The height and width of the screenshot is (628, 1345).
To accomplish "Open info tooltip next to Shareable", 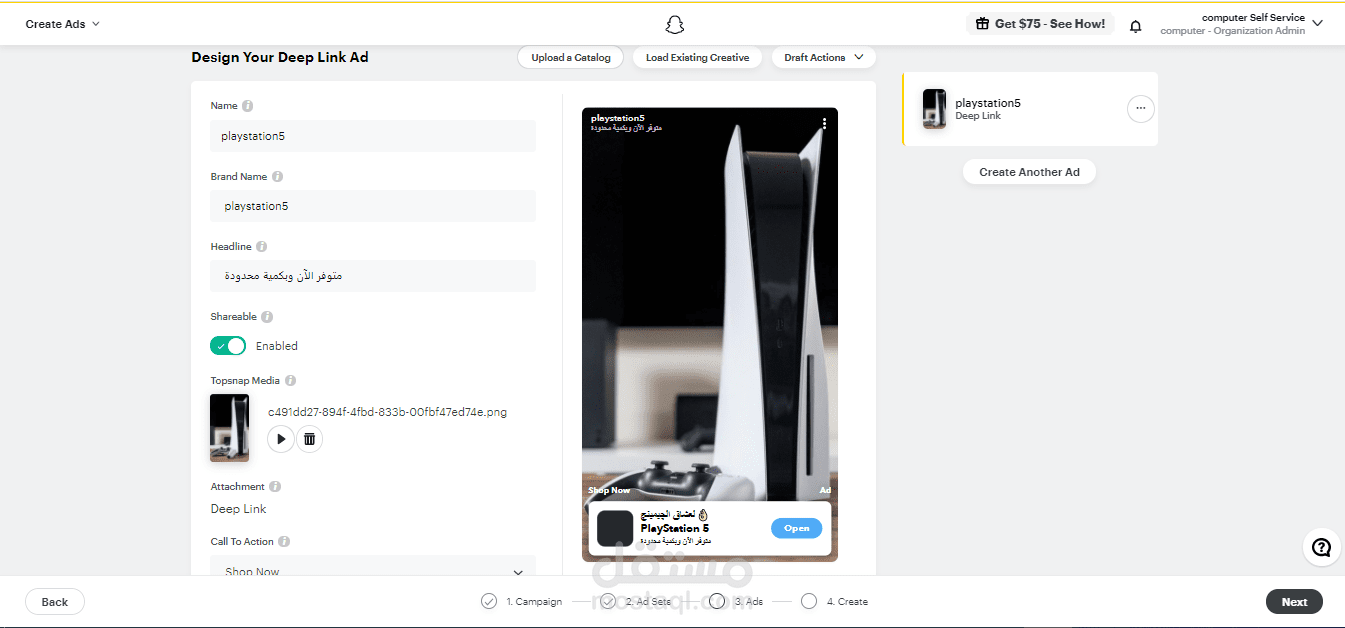I will click(267, 317).
